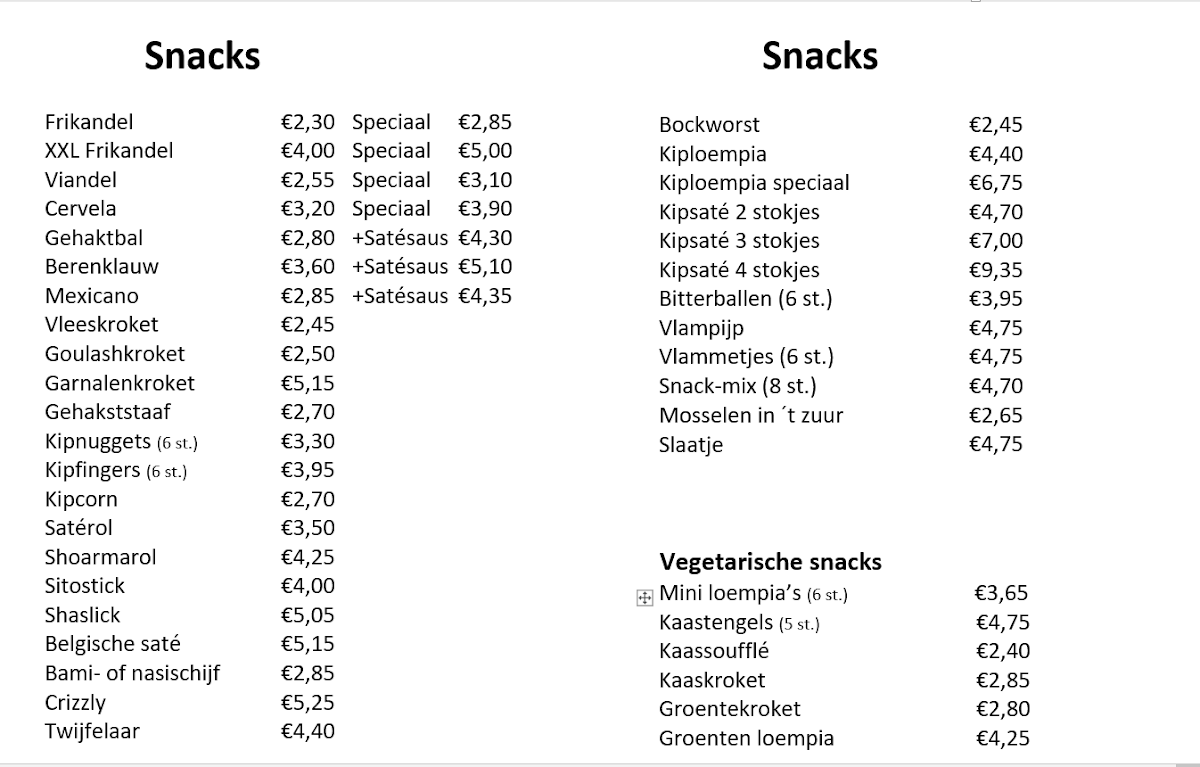Image resolution: width=1200 pixels, height=767 pixels.
Task: Click the Frikandel menu item text
Action: point(89,122)
